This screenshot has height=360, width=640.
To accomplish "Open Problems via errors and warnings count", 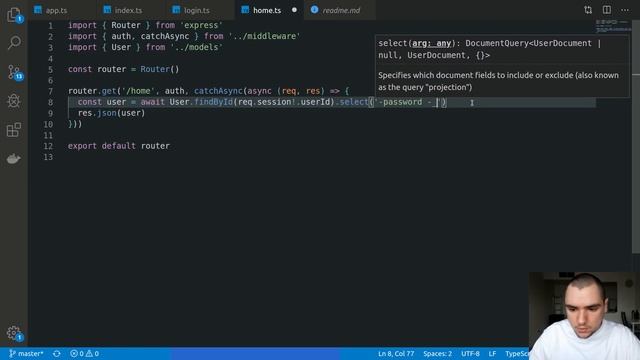I will point(84,353).
